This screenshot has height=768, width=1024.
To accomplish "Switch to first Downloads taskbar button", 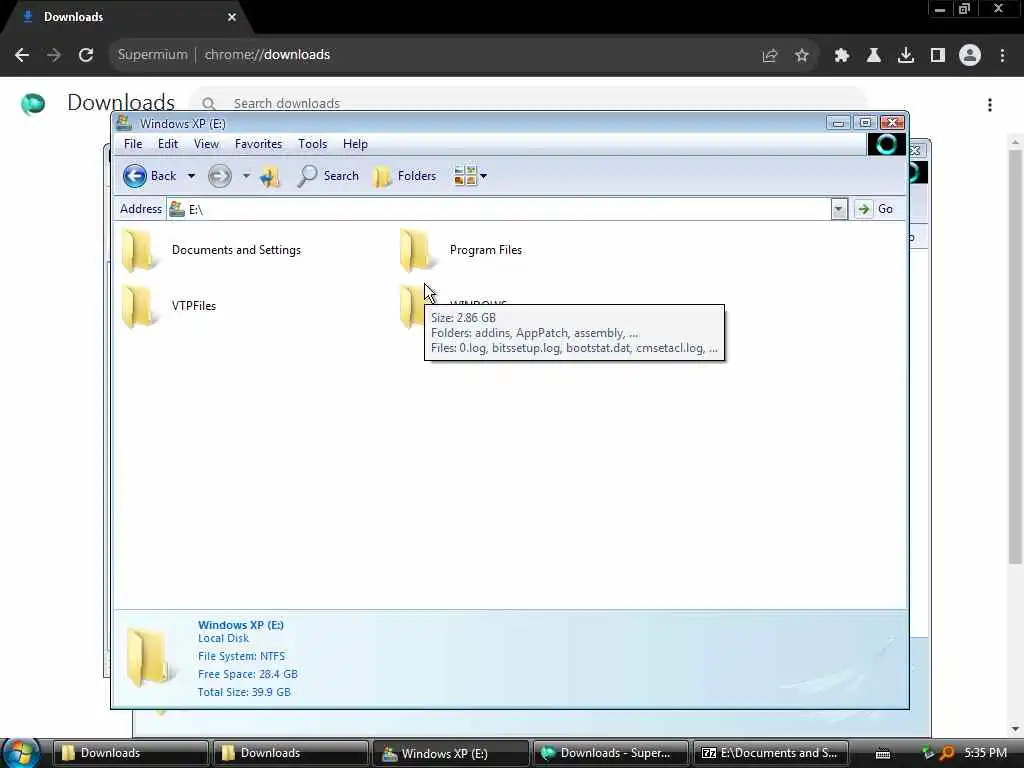I will pyautogui.click(x=130, y=753).
